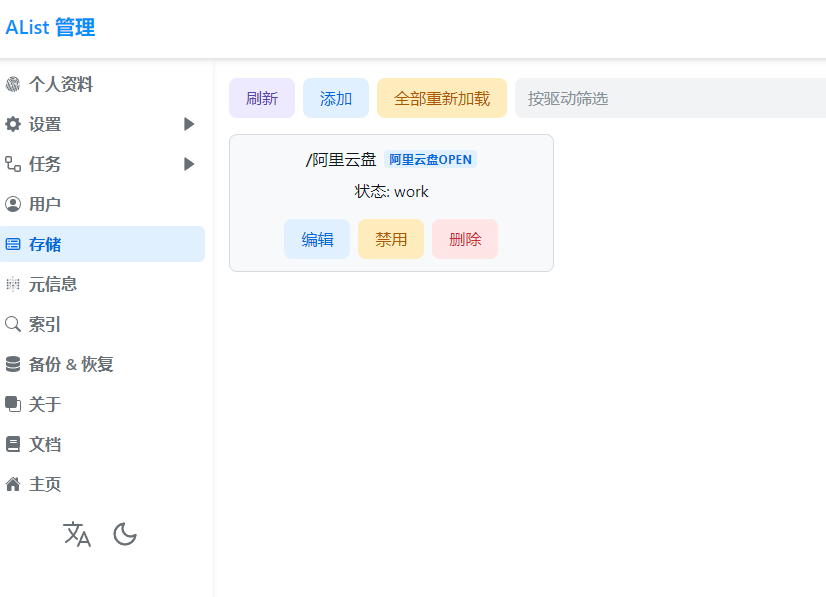Click the 全部重新加载 button
This screenshot has height=597, width=826.
(441, 98)
